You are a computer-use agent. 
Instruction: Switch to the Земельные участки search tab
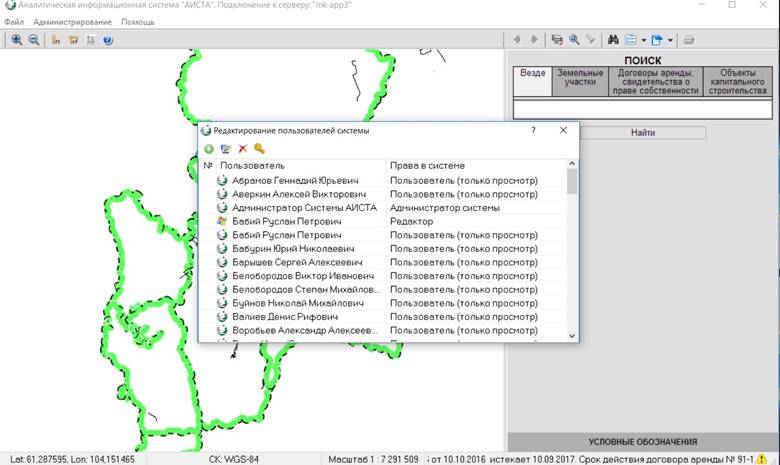pos(580,82)
